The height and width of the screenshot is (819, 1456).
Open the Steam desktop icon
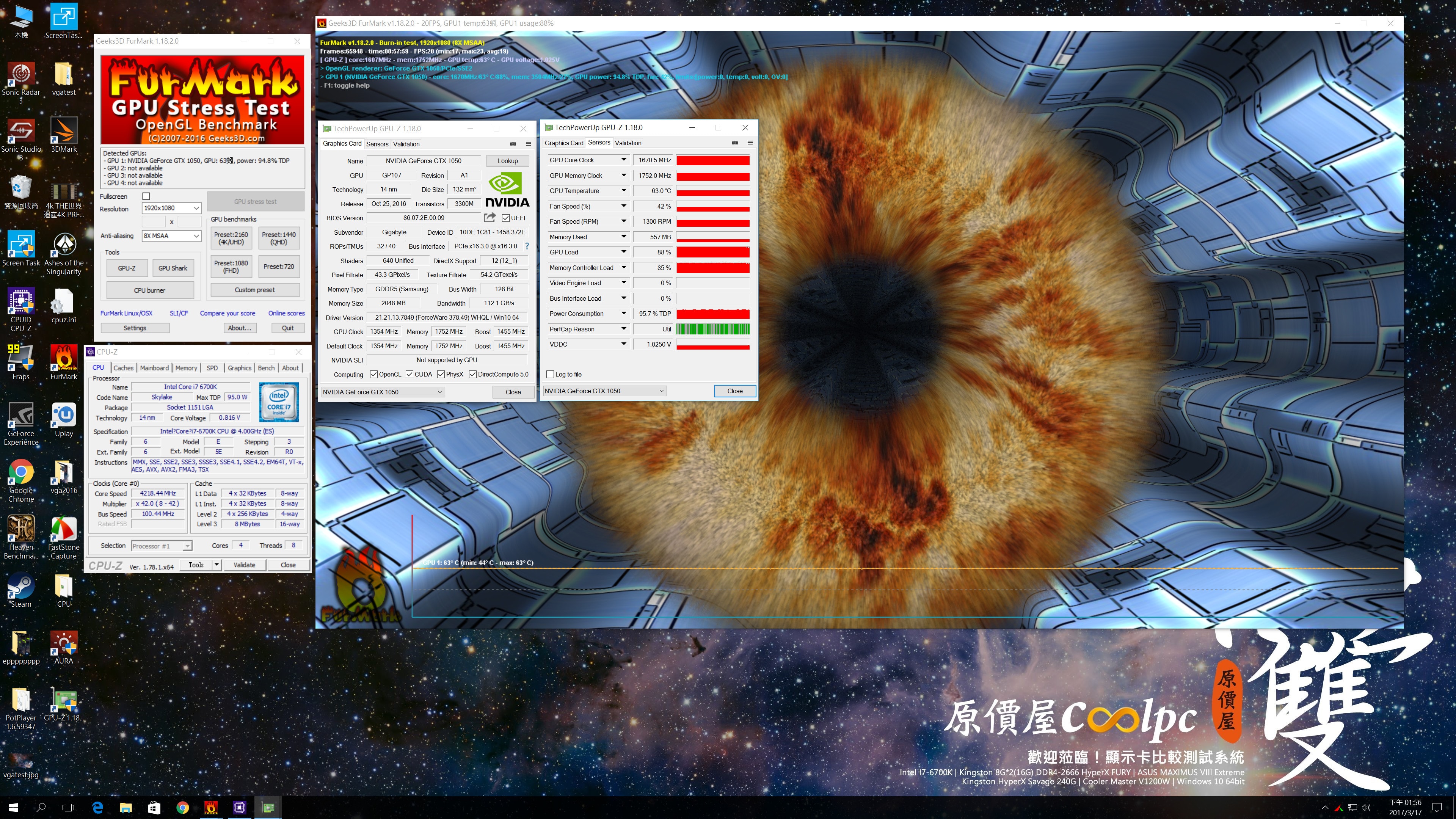click(x=21, y=590)
